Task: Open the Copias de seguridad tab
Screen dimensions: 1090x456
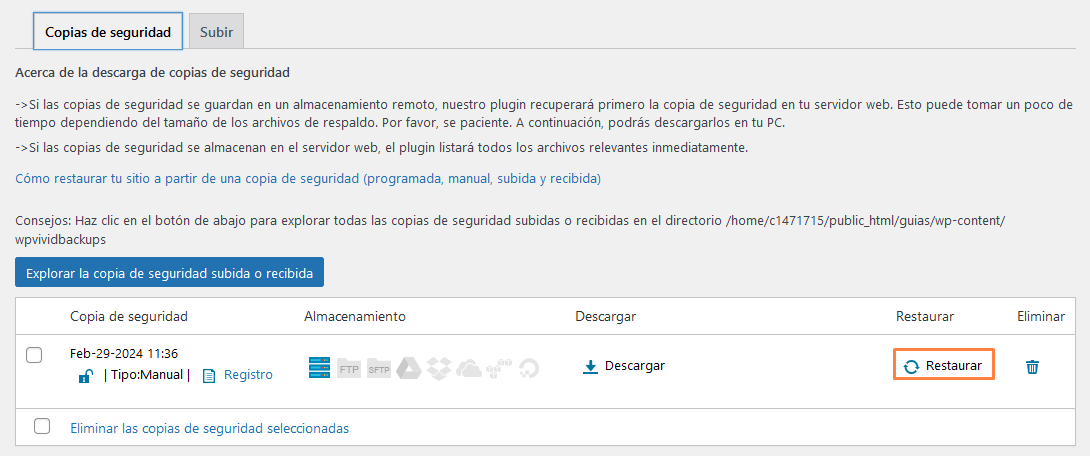Action: pyautogui.click(x=108, y=32)
